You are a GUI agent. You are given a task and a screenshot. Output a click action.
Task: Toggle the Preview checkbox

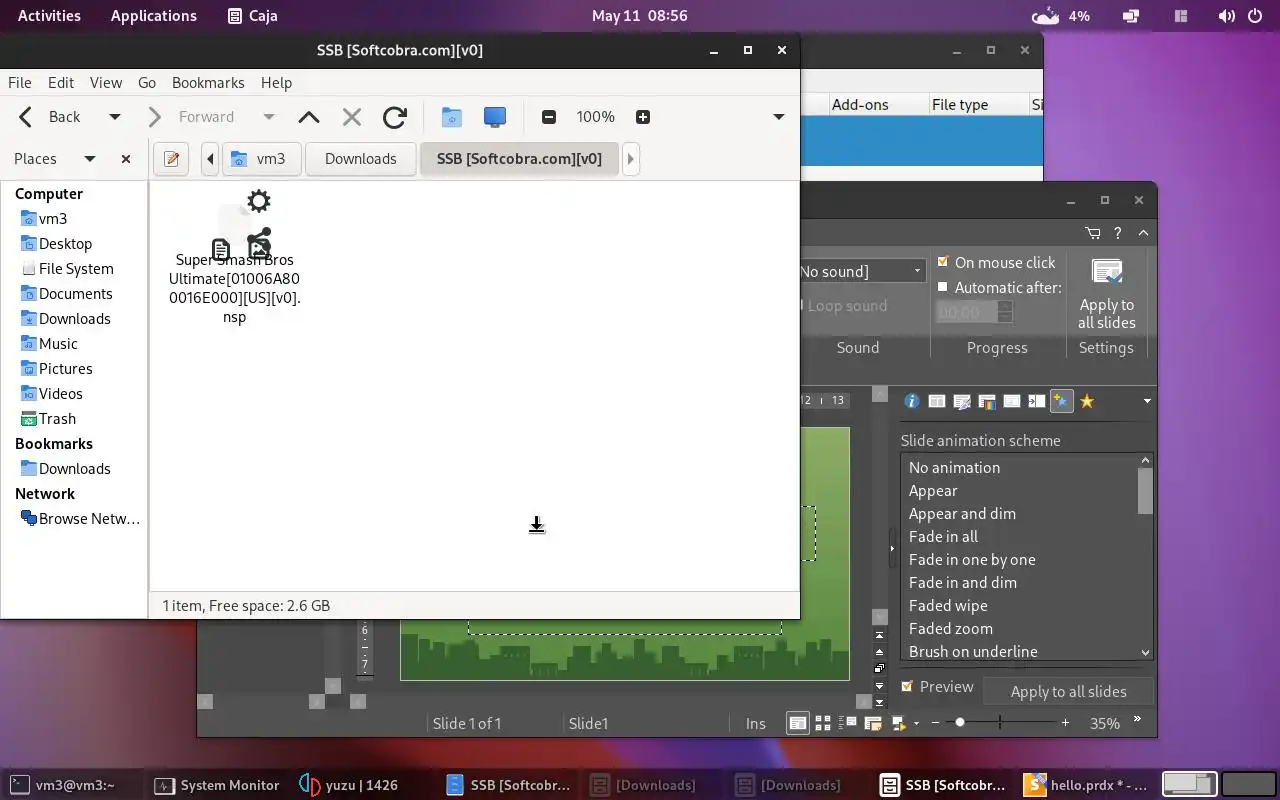point(907,686)
